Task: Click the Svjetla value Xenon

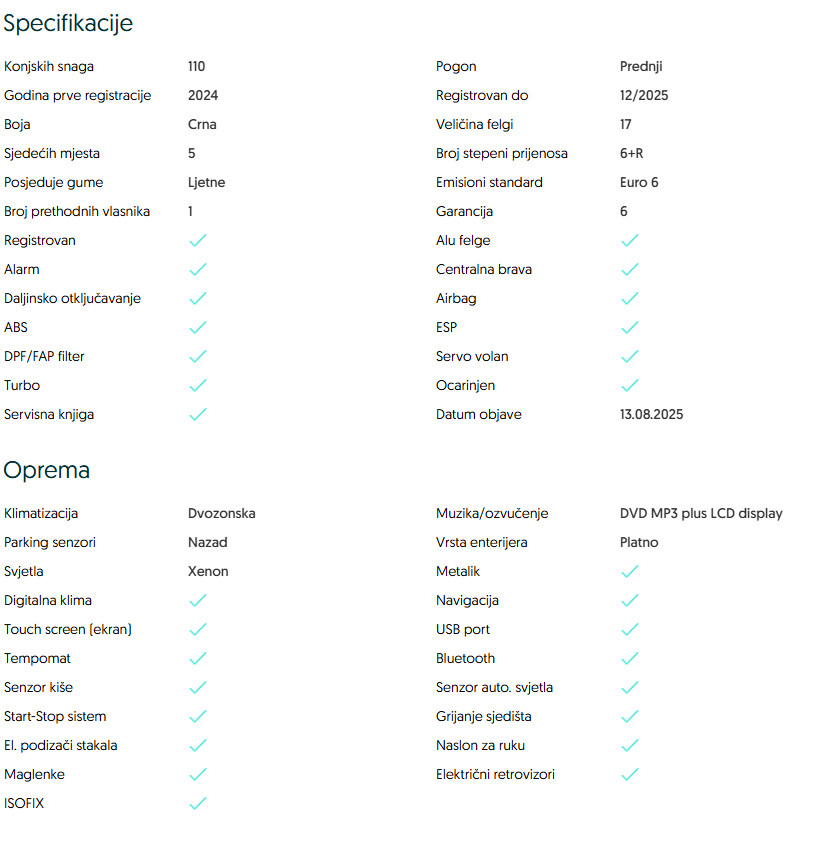Action: click(x=208, y=571)
